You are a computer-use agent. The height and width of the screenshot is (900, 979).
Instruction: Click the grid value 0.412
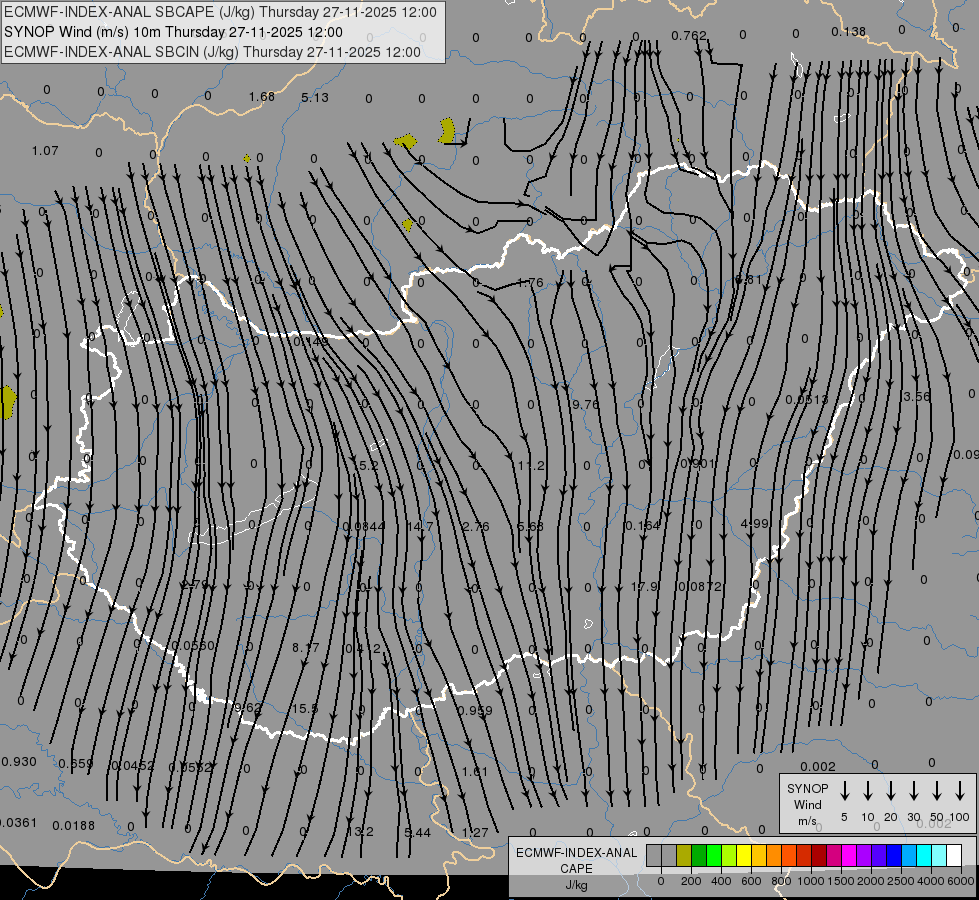(x=363, y=648)
